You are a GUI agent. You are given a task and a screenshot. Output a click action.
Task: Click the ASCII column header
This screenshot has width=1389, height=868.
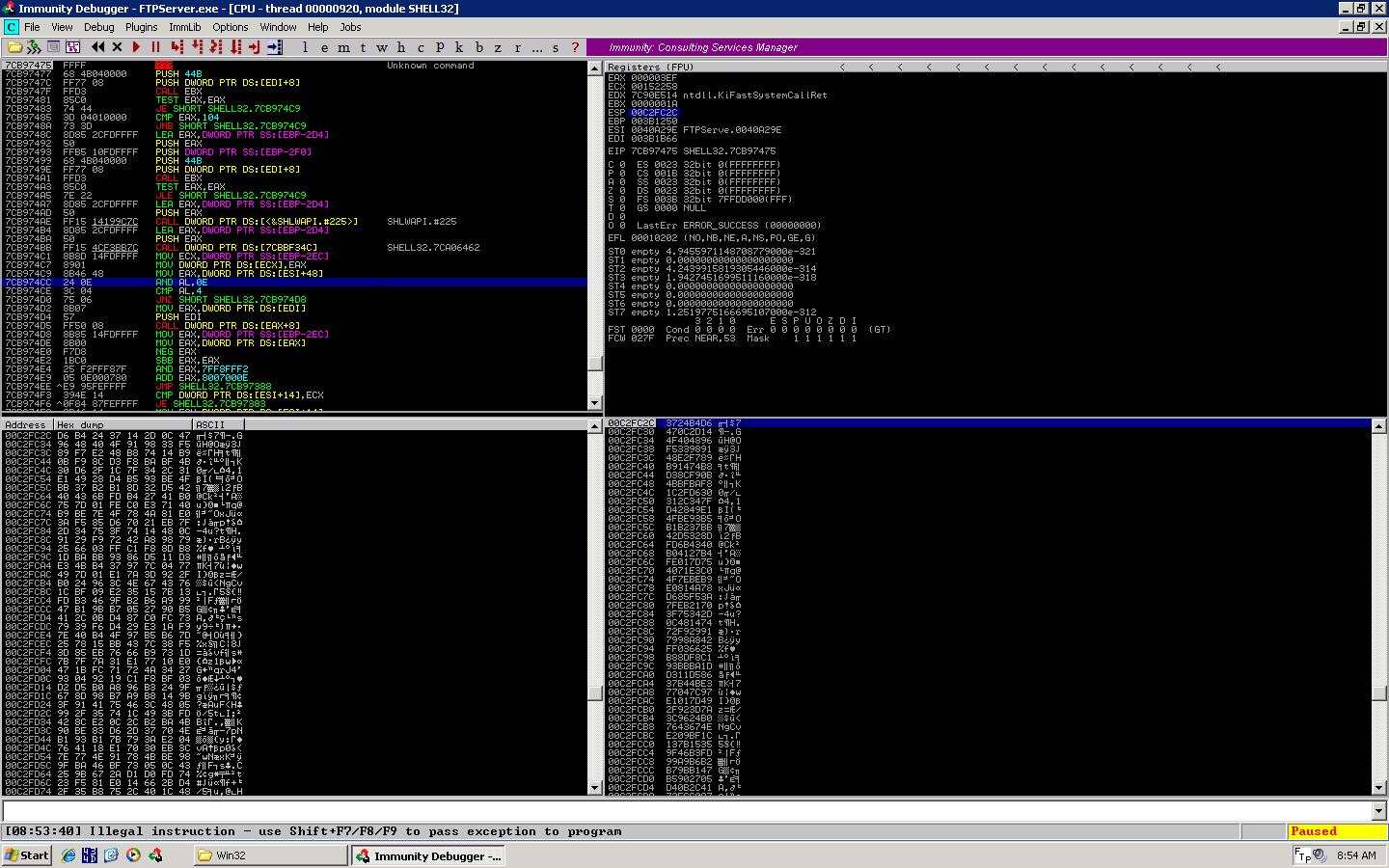(218, 424)
